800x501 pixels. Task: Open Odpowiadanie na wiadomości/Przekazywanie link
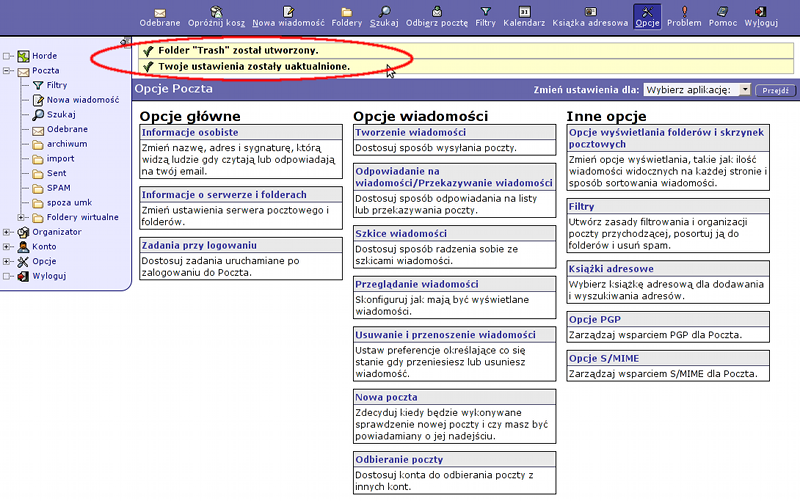(x=454, y=177)
